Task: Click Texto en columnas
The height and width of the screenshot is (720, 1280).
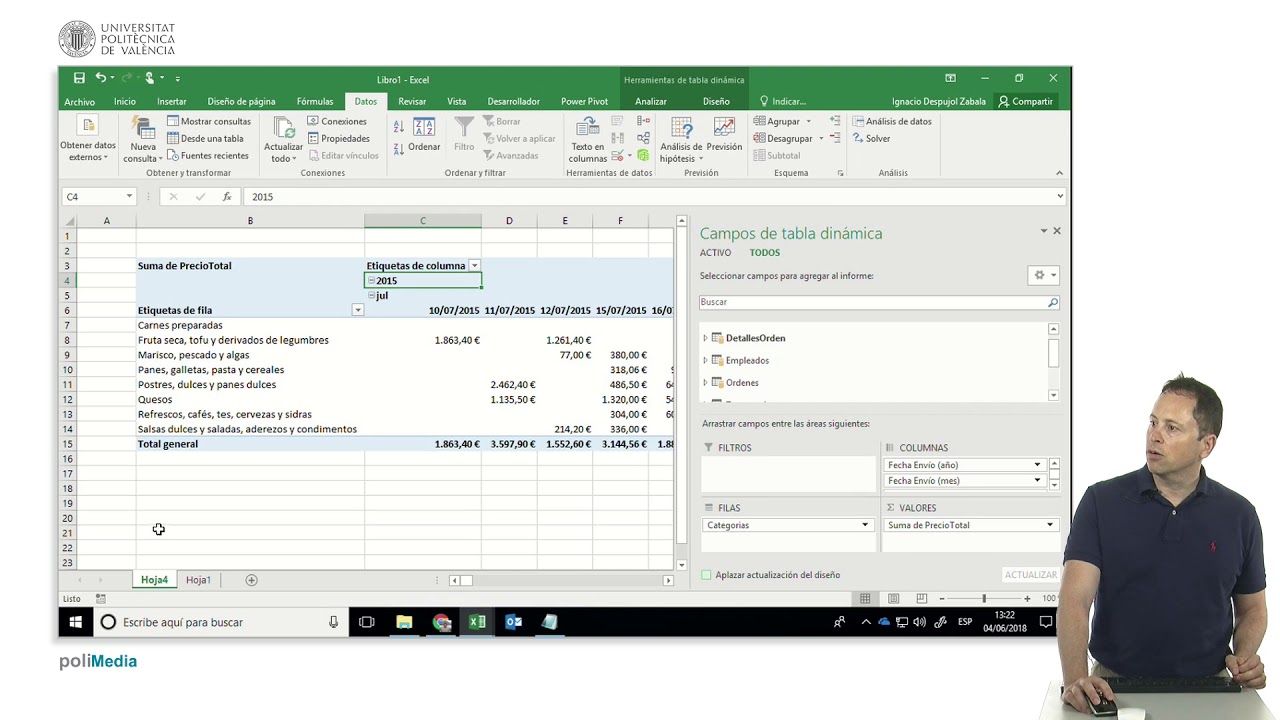Action: coord(587,139)
